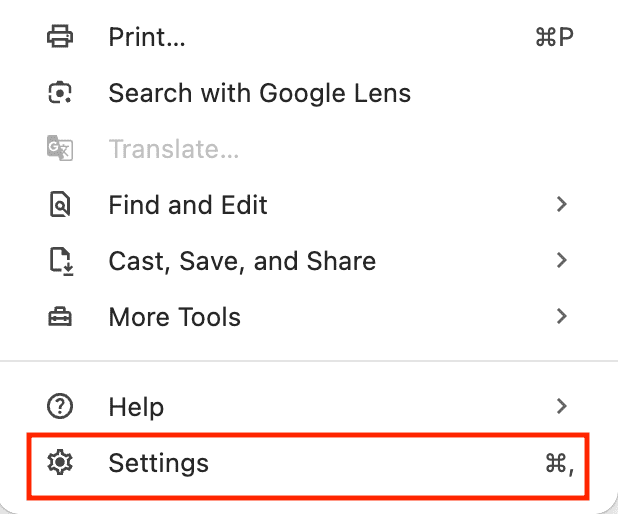Click the Google Lens camera icon
Image resolution: width=618 pixels, height=514 pixels.
coord(60,94)
